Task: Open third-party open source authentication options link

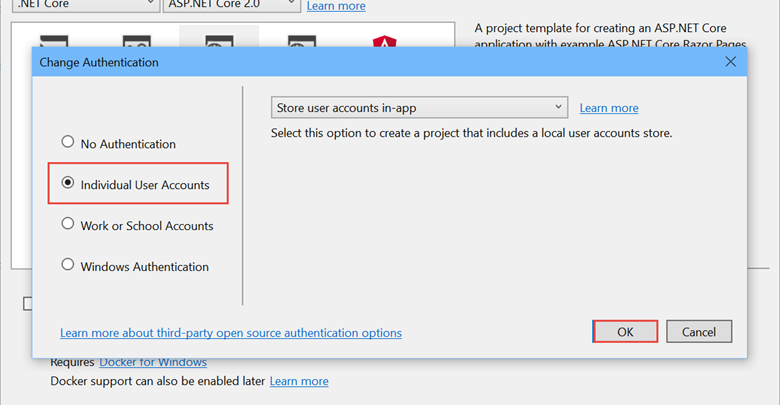Action: pos(231,332)
